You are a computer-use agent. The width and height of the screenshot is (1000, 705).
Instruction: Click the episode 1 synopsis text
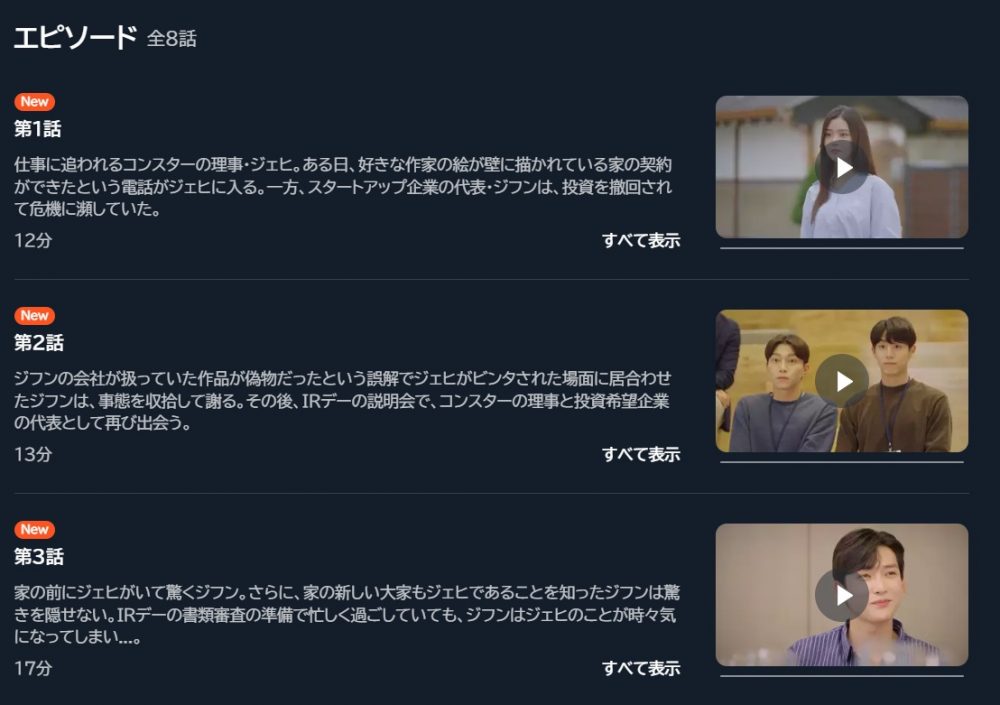[343, 187]
